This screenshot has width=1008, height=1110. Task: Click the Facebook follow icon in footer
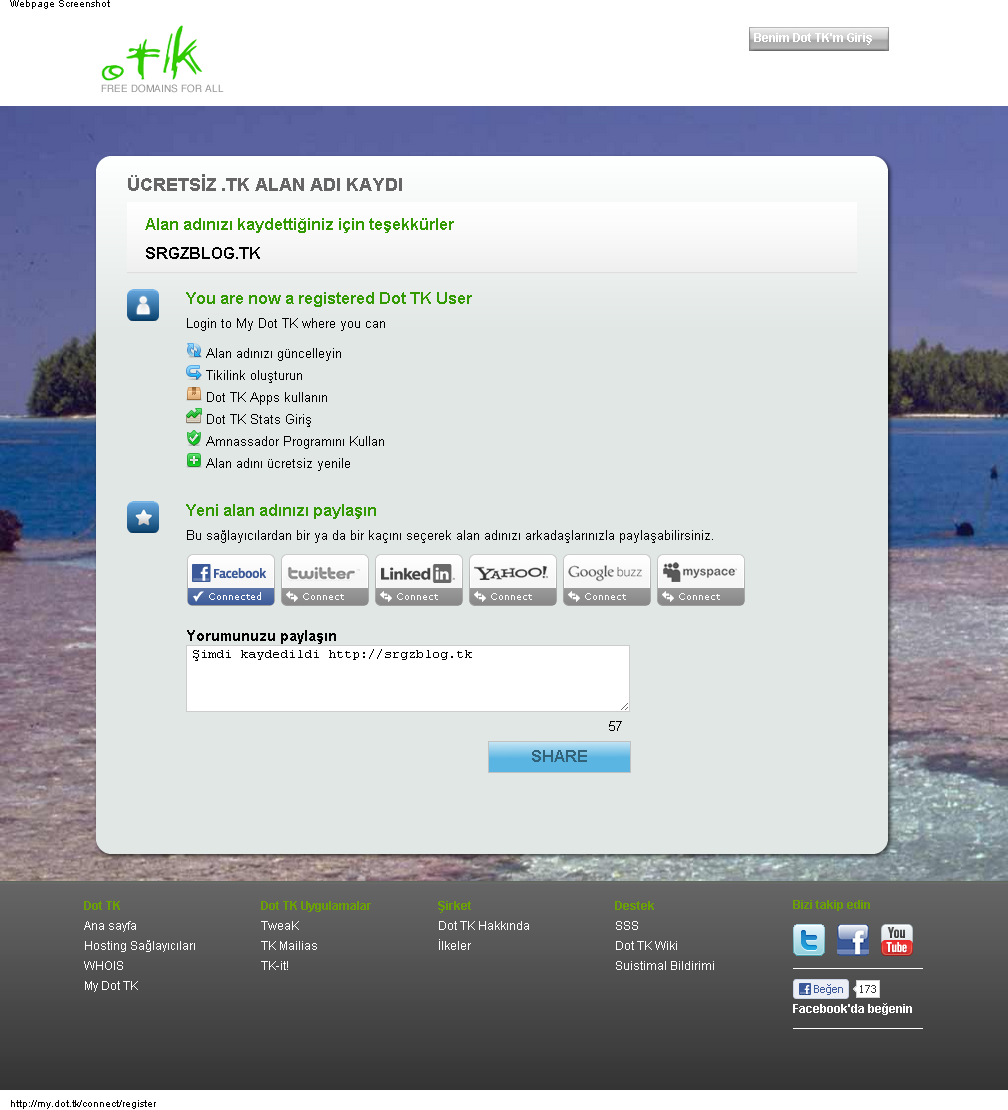853,940
